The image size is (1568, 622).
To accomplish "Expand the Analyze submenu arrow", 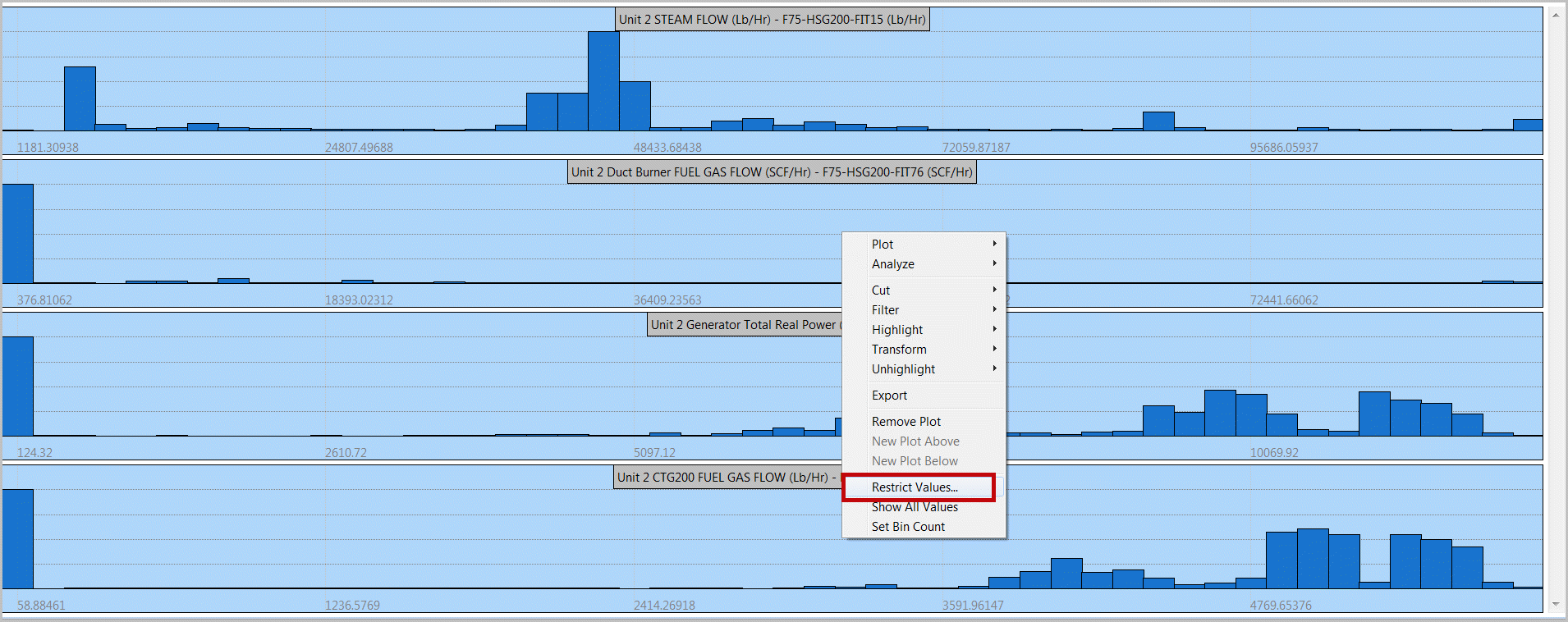I will point(994,263).
